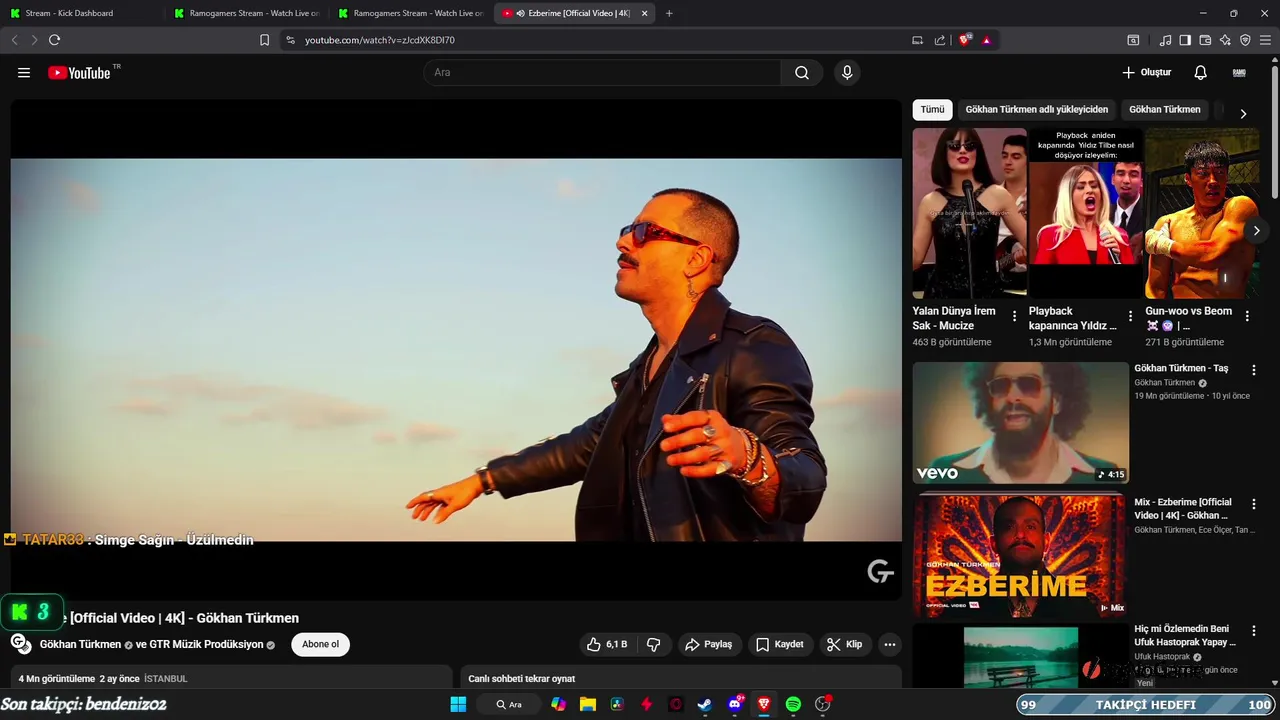
Task: Switch to Stream - Kick Dashboard tab
Action: point(81,13)
